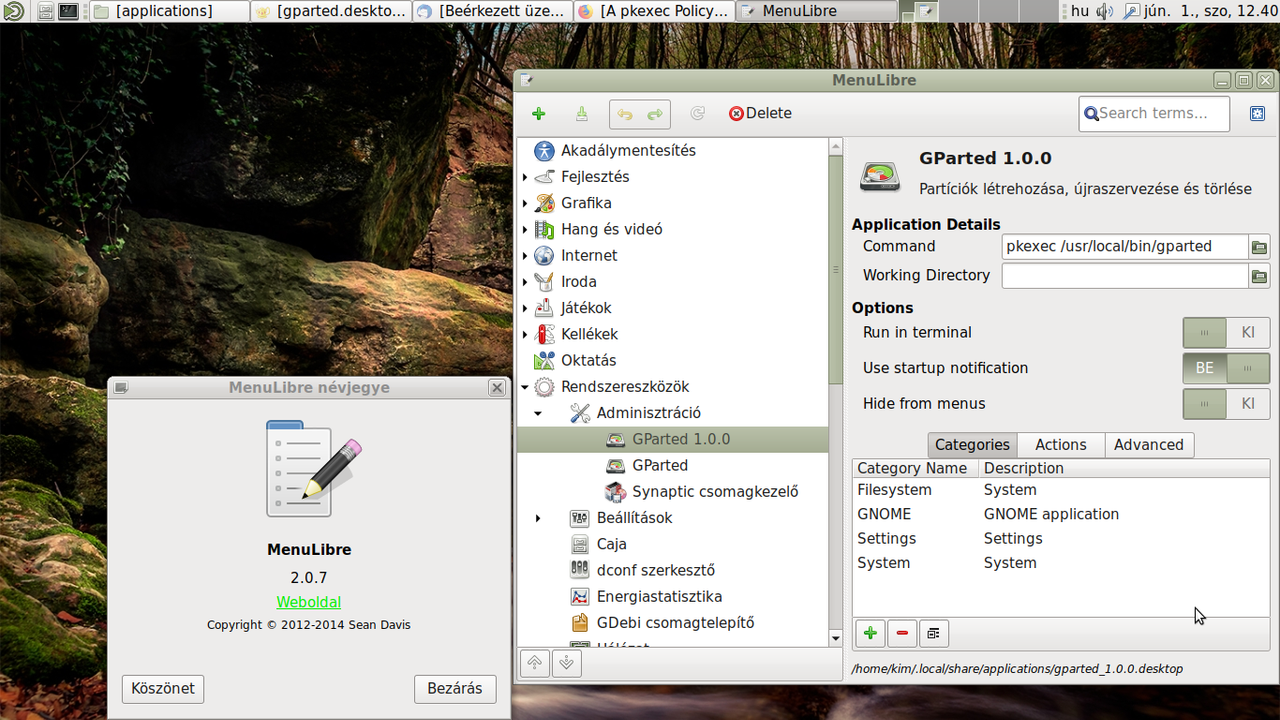This screenshot has width=1280, height=720.
Task: Toggle Hide from menus switch
Action: coord(1226,404)
